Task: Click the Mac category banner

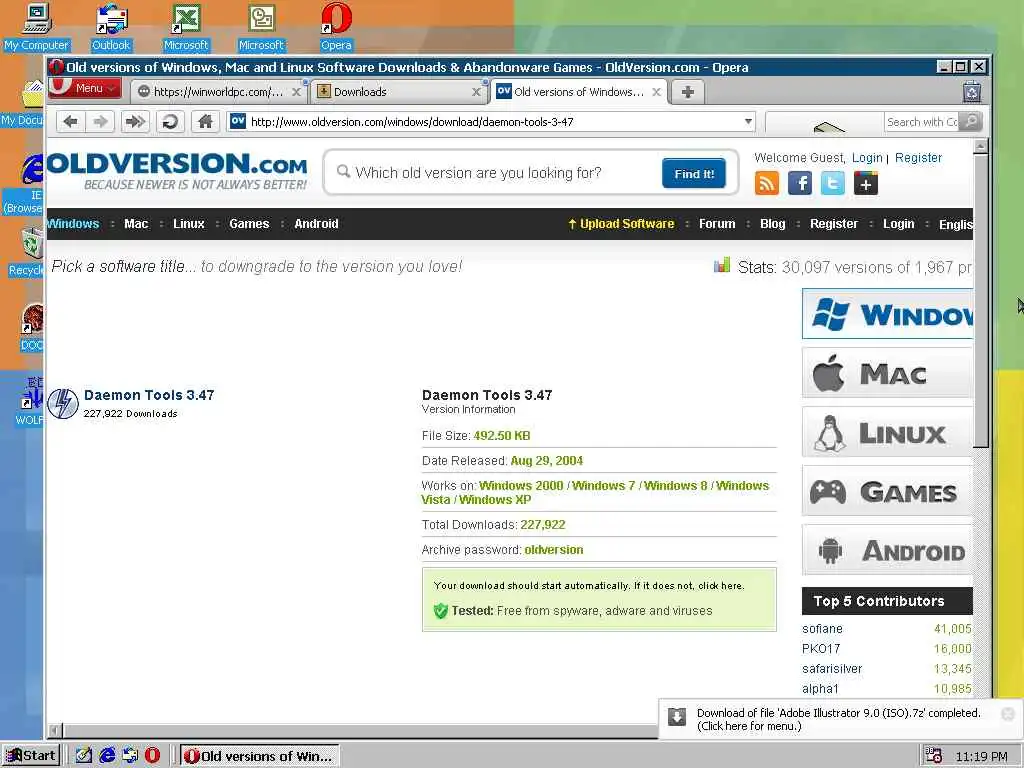Action: pyautogui.click(x=888, y=373)
